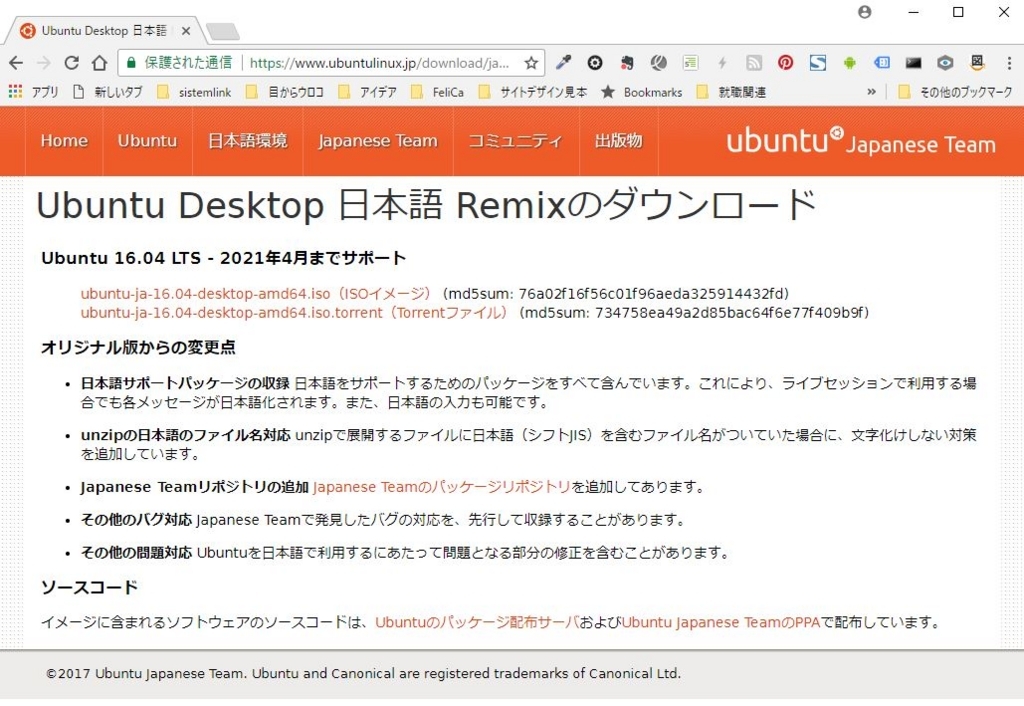Open the 就職関連 bookmark folder

[731, 92]
